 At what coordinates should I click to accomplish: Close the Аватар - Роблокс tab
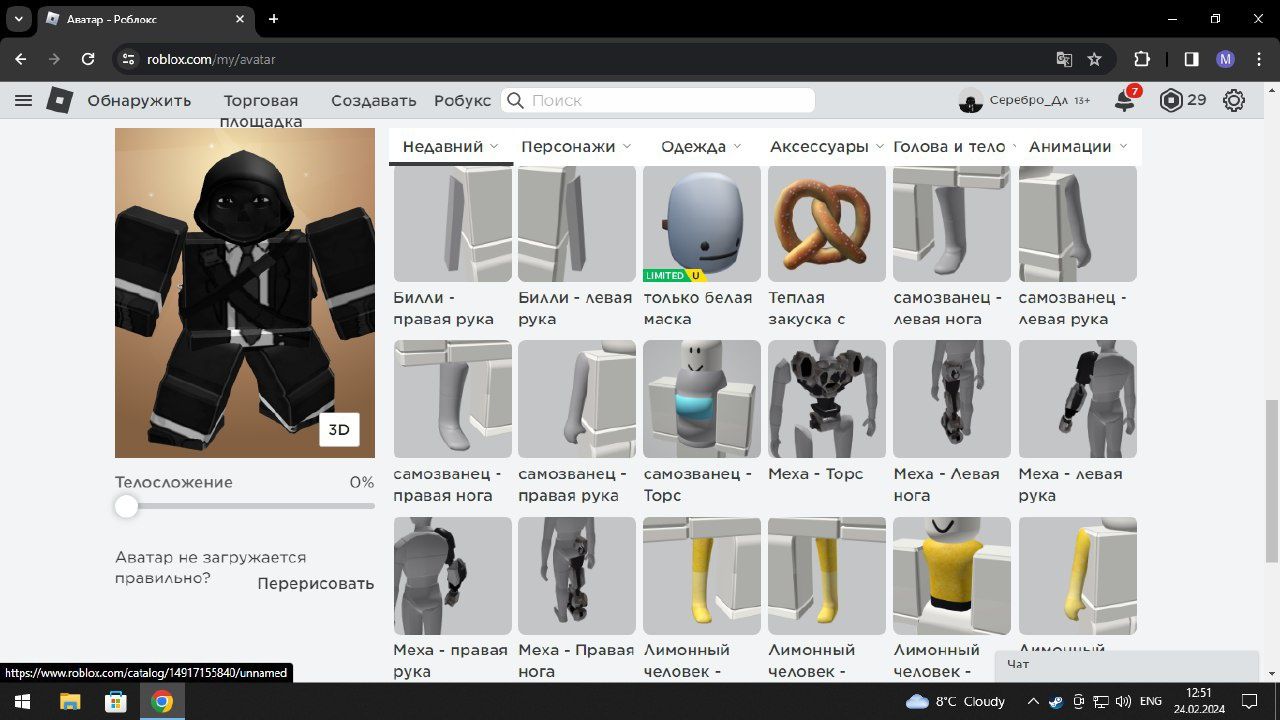(x=240, y=18)
